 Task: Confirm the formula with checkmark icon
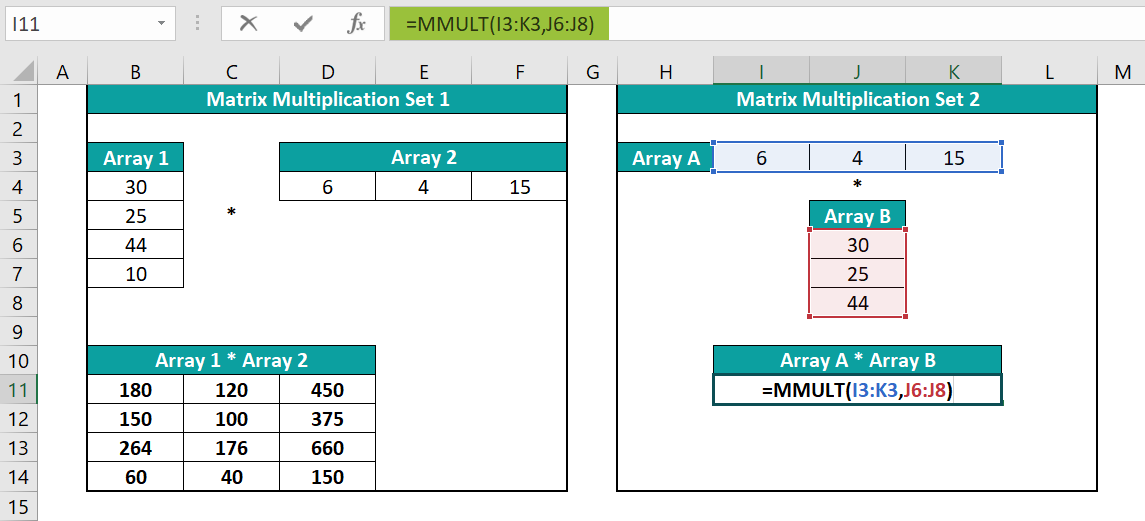(301, 24)
